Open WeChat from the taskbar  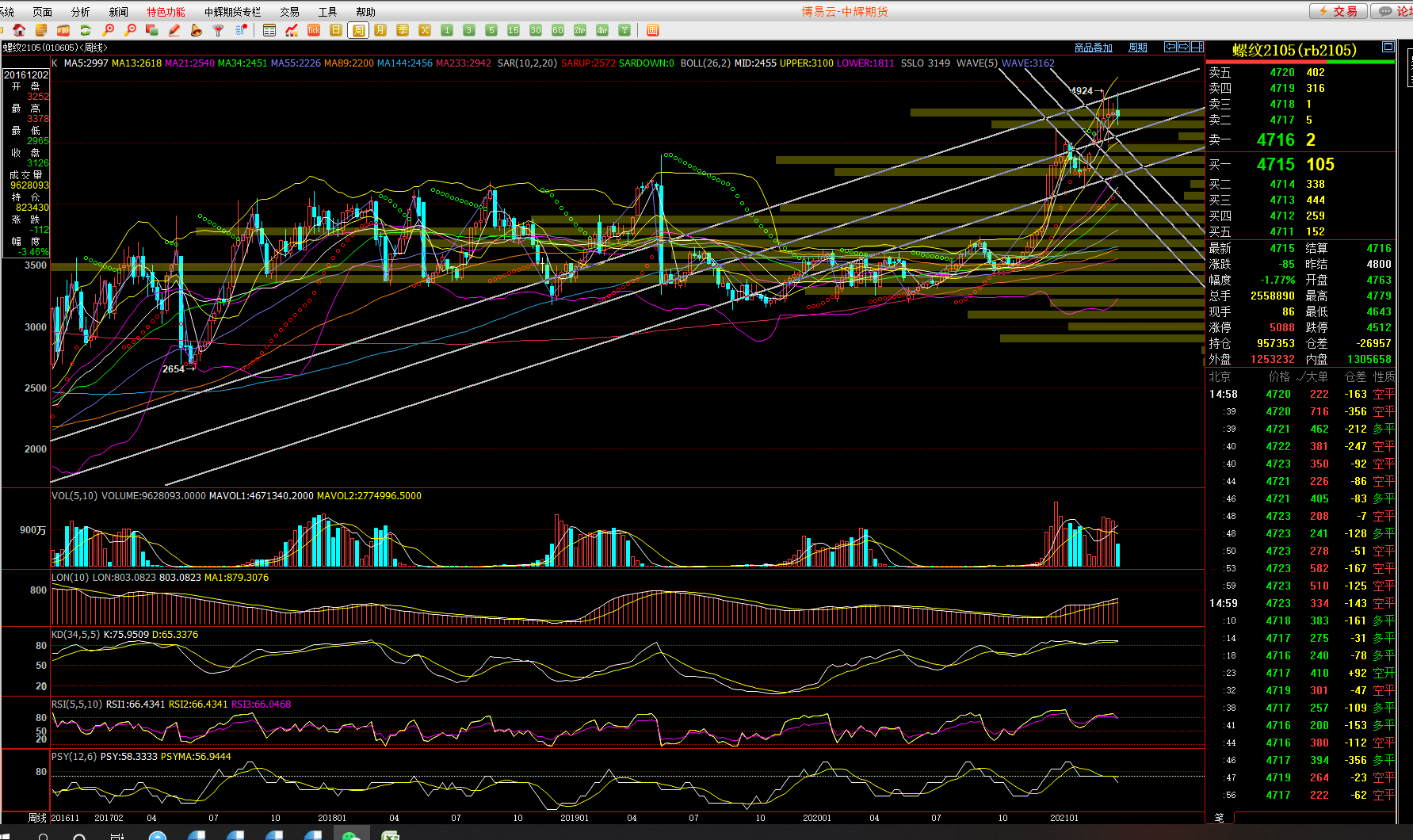[351, 835]
